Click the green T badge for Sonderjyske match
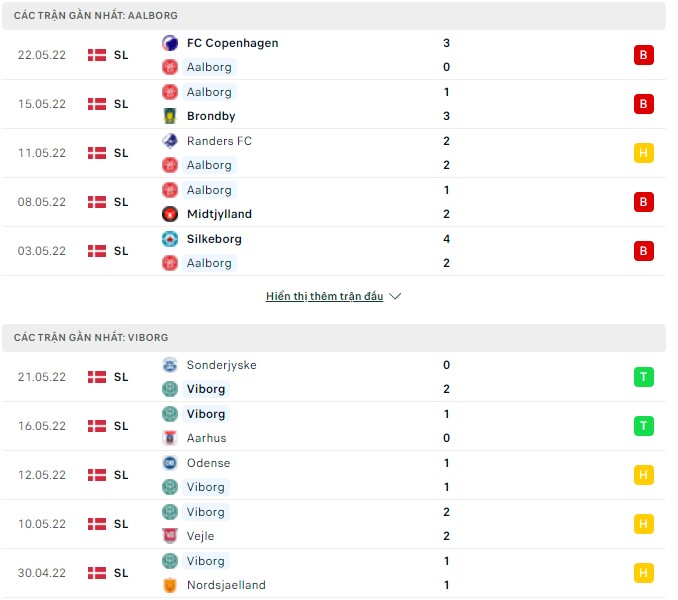Screen dimensions: 678x600 pyautogui.click(x=644, y=377)
